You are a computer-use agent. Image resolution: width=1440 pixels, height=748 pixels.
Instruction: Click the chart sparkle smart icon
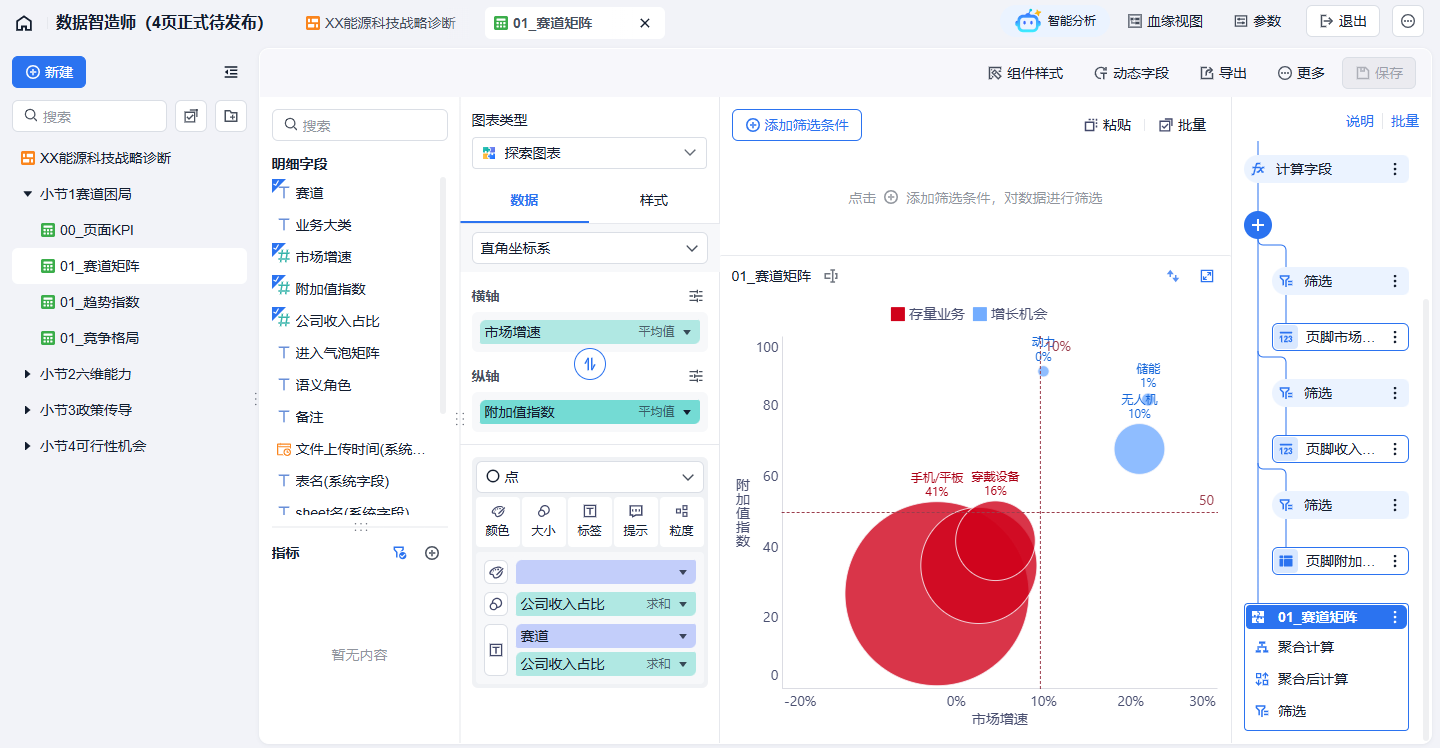pyautogui.click(x=1174, y=276)
